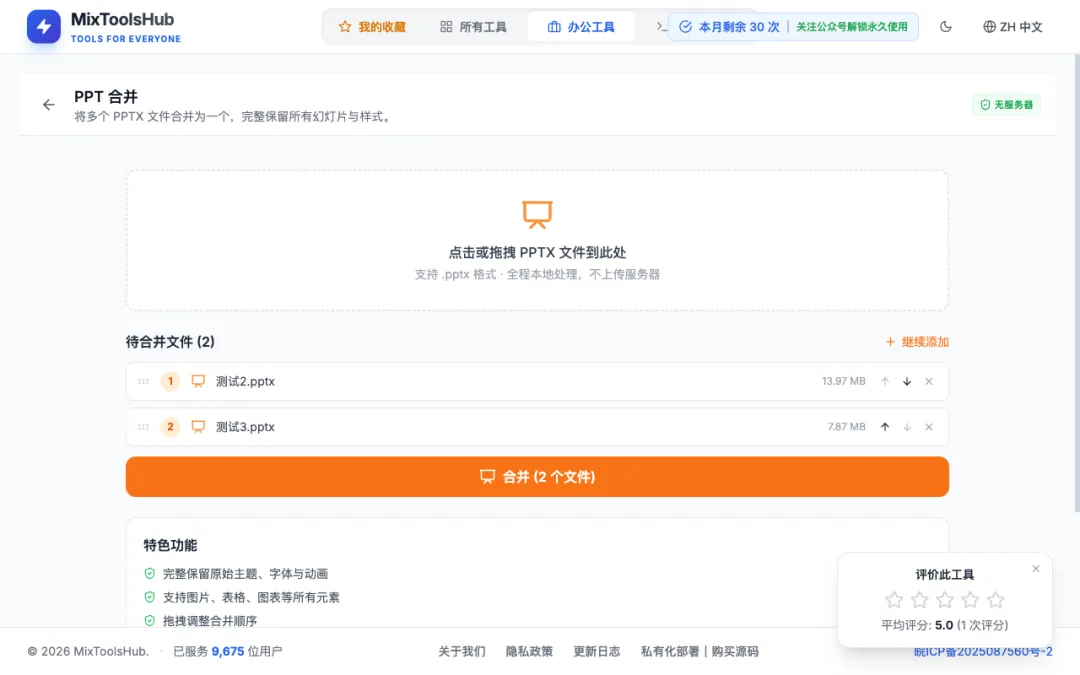Click 关注公众号解锁永久使用 link
This screenshot has height=675, width=1080.
tap(852, 27)
